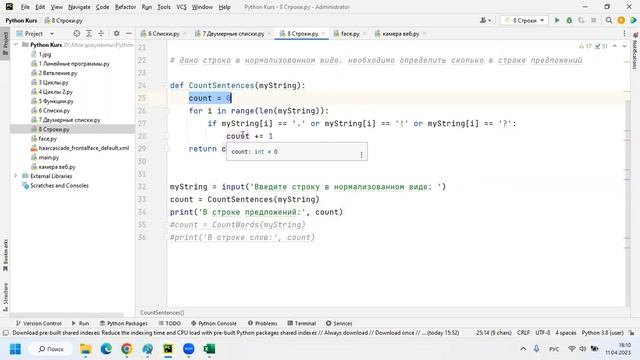Expand all items in Project panel

(89, 33)
